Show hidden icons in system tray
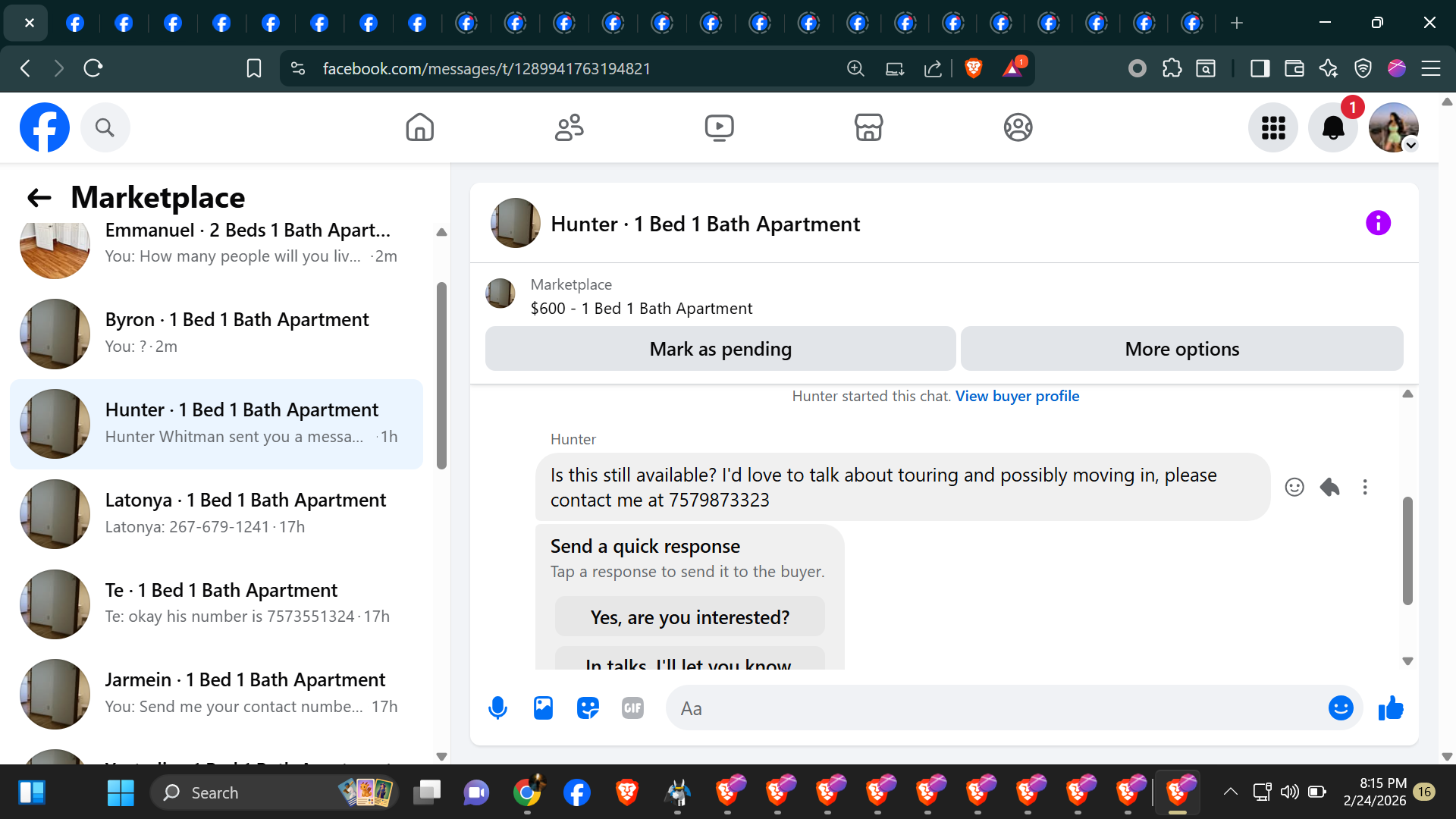The image size is (1456, 819). [x=1230, y=792]
